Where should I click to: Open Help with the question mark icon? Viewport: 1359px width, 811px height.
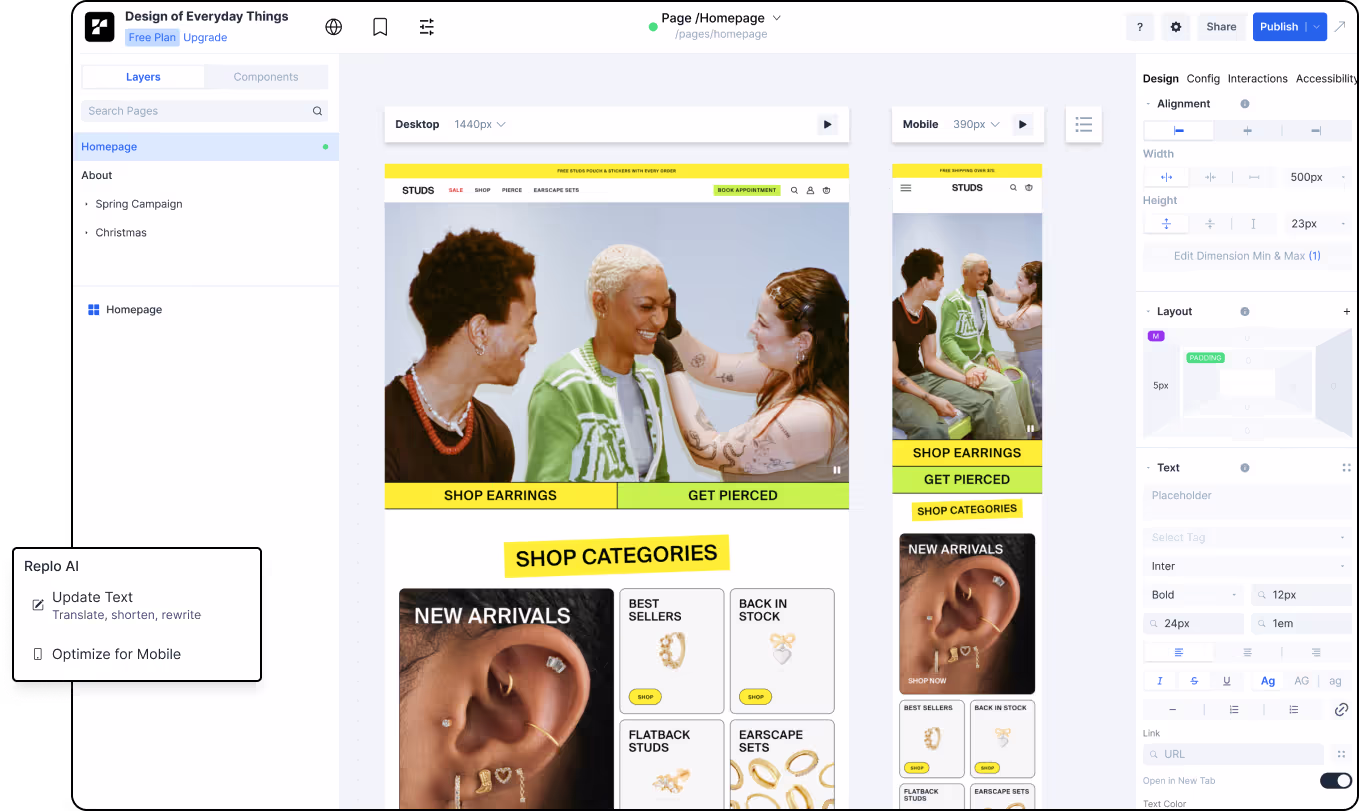(x=1139, y=26)
